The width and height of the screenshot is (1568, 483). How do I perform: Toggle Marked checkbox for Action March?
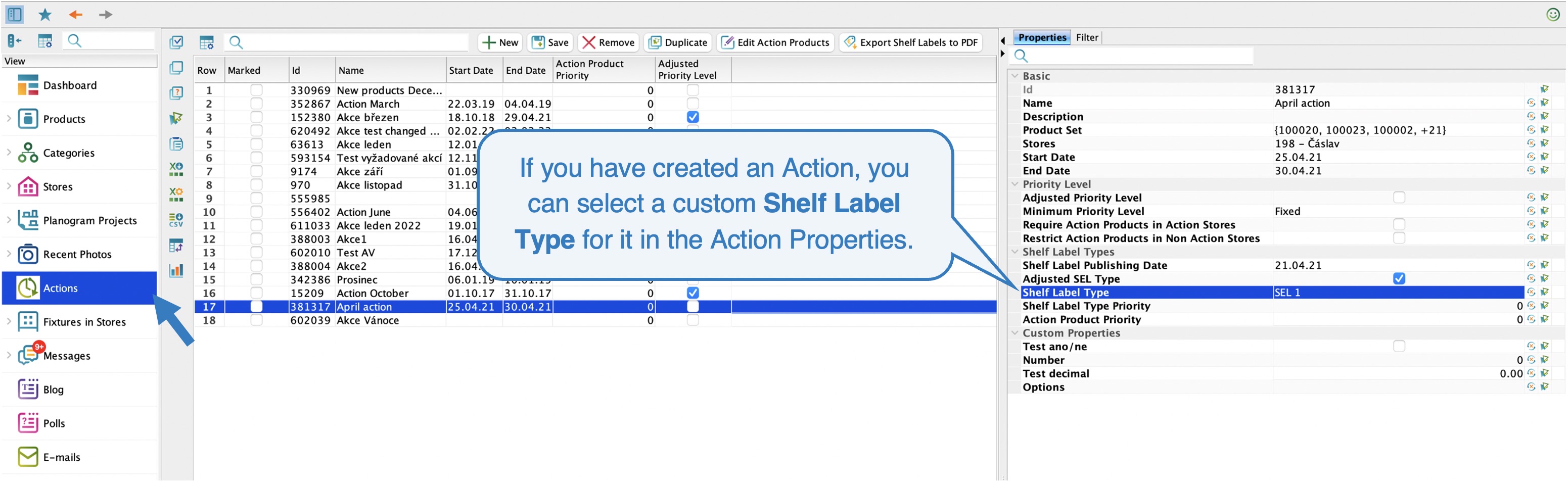(256, 104)
